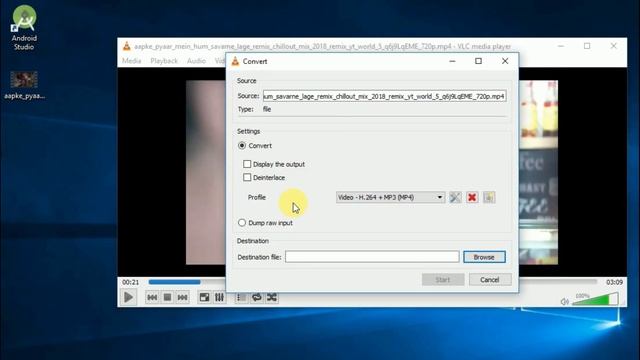Select Dump raw input option
Screen dimensions: 640x360
(x=242, y=223)
